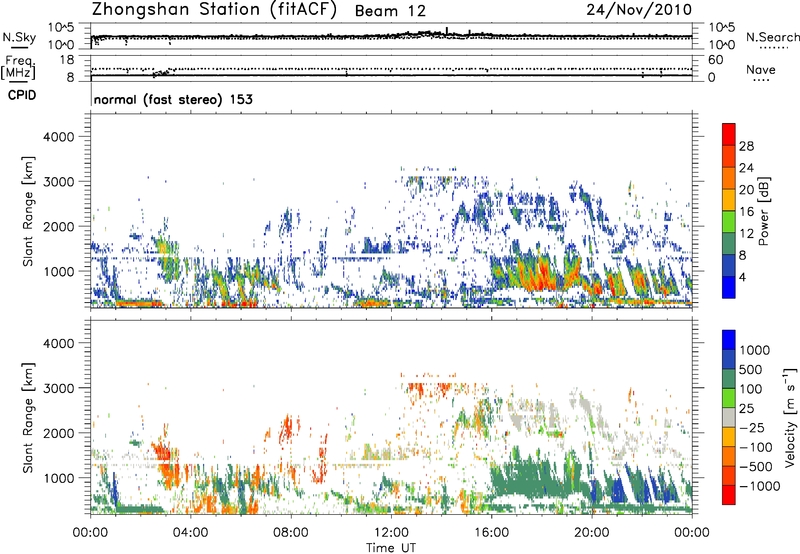The image size is (800, 554).
Task: Select the '500' velocity colorbar label
Action: pos(751,370)
